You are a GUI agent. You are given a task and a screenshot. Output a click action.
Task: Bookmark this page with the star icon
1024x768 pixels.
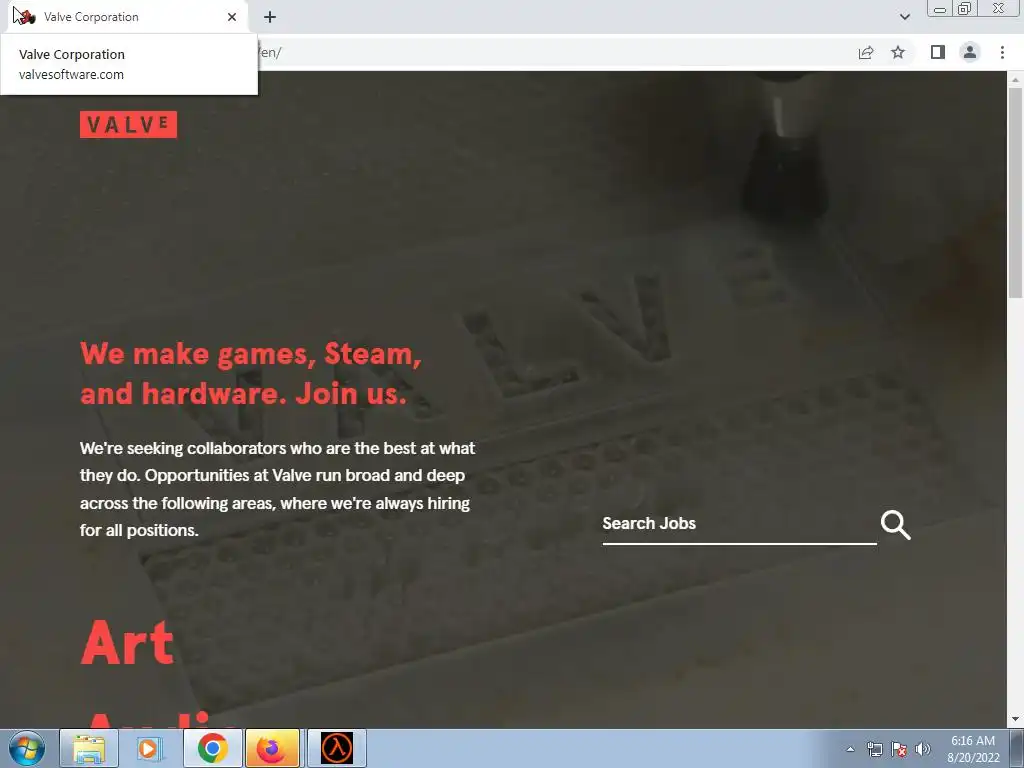pos(898,52)
